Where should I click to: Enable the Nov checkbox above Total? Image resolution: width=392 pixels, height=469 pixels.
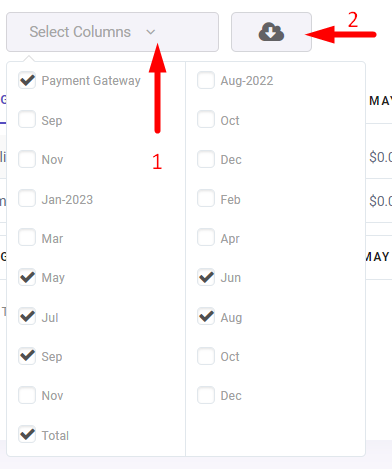tap(27, 395)
